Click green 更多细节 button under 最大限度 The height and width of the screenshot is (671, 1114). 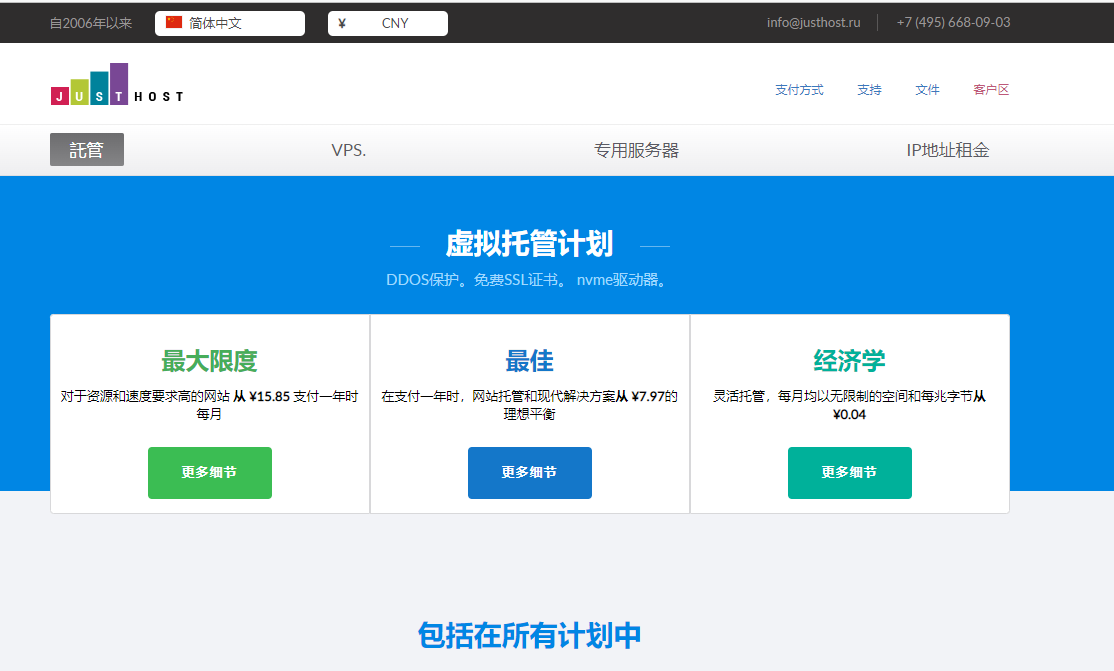210,473
